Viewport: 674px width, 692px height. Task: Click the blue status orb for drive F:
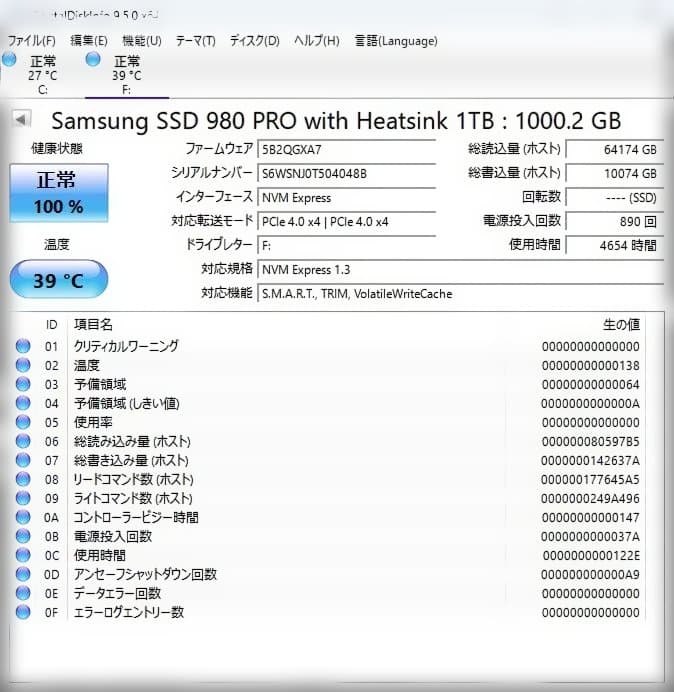point(93,59)
